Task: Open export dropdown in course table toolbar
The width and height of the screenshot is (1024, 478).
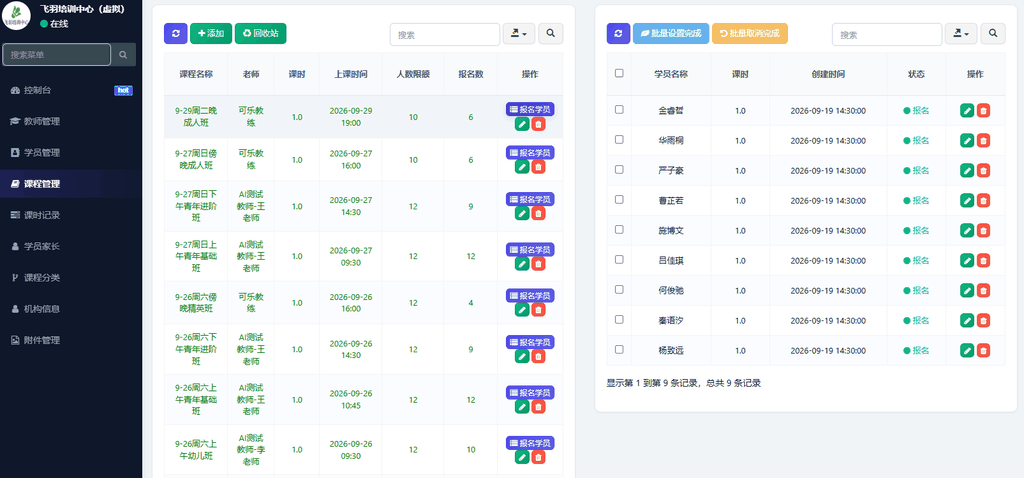Action: [519, 33]
